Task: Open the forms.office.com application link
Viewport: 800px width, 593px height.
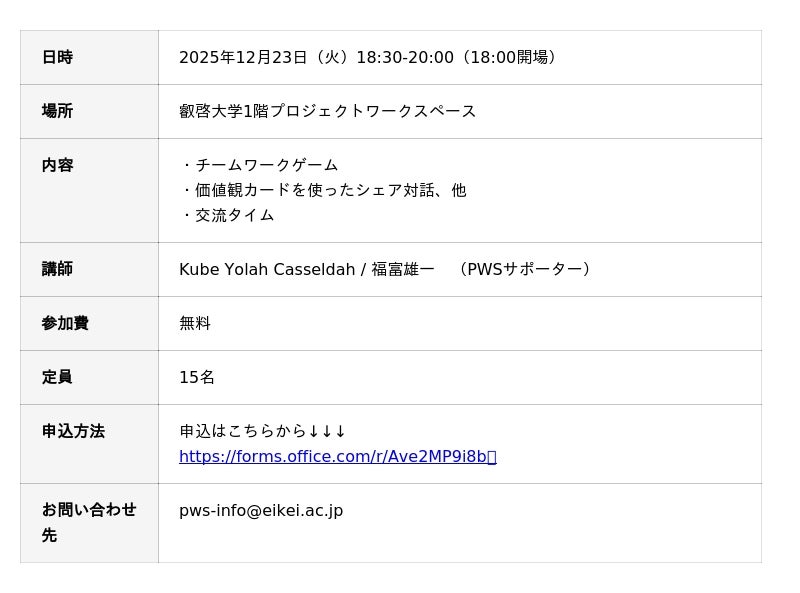Action: coord(333,457)
